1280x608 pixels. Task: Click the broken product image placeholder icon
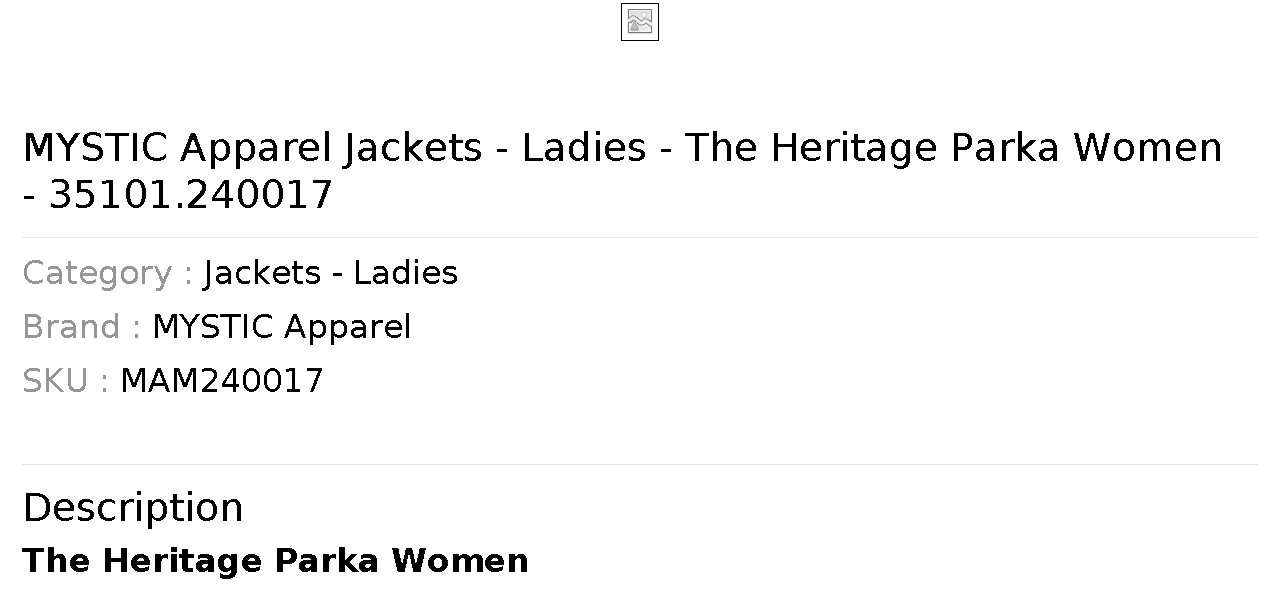pos(640,22)
